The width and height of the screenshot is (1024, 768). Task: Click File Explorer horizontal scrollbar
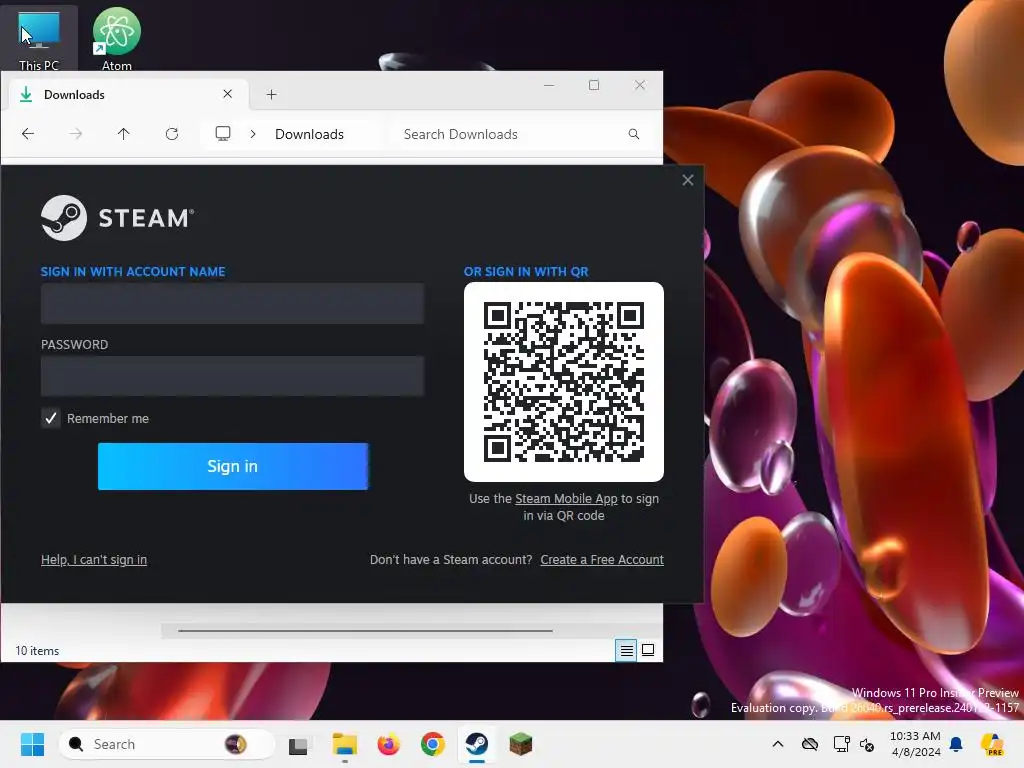(x=365, y=631)
